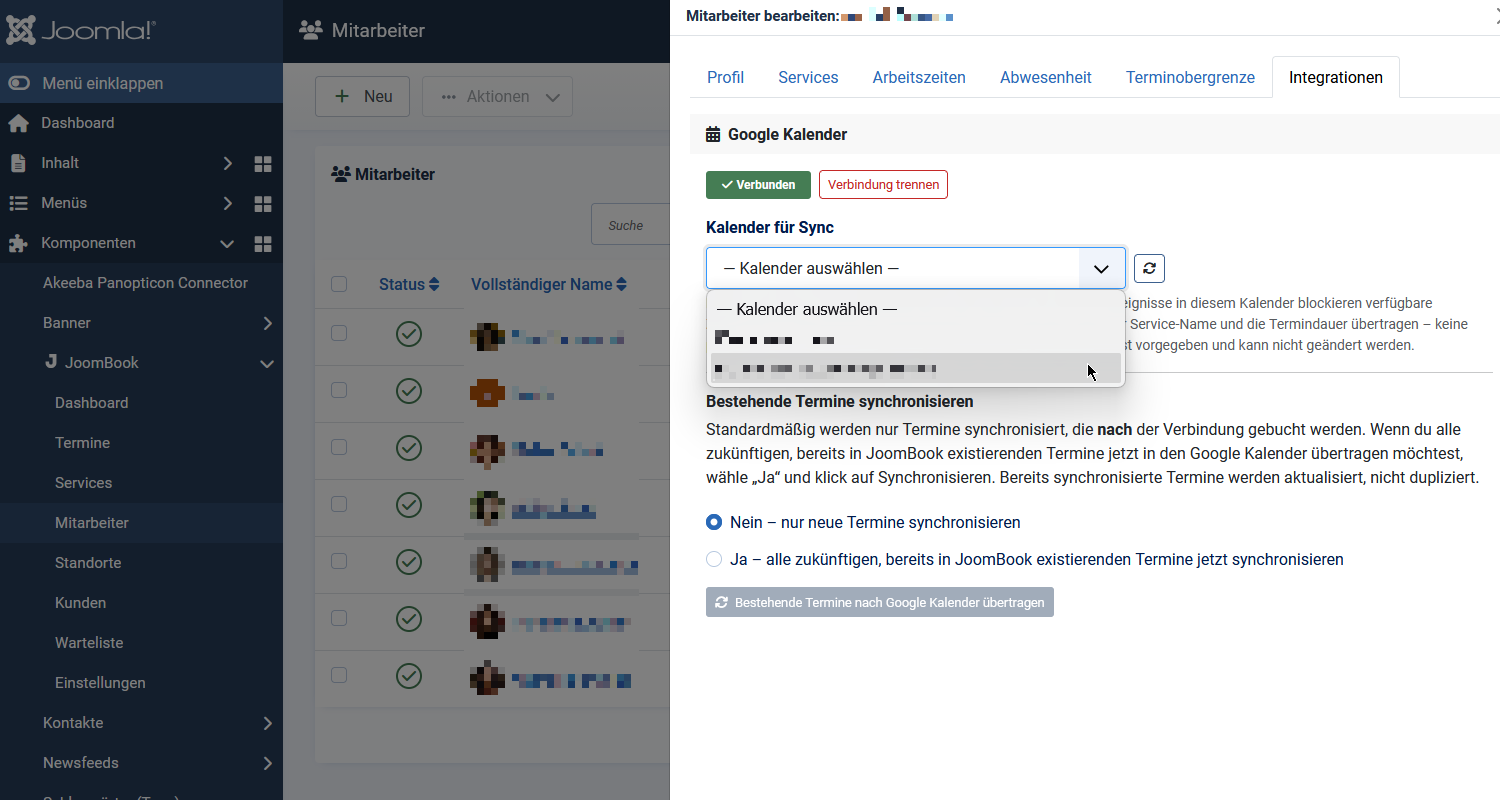1500x800 pixels.
Task: Open the Aktionen dropdown
Action: 497,97
